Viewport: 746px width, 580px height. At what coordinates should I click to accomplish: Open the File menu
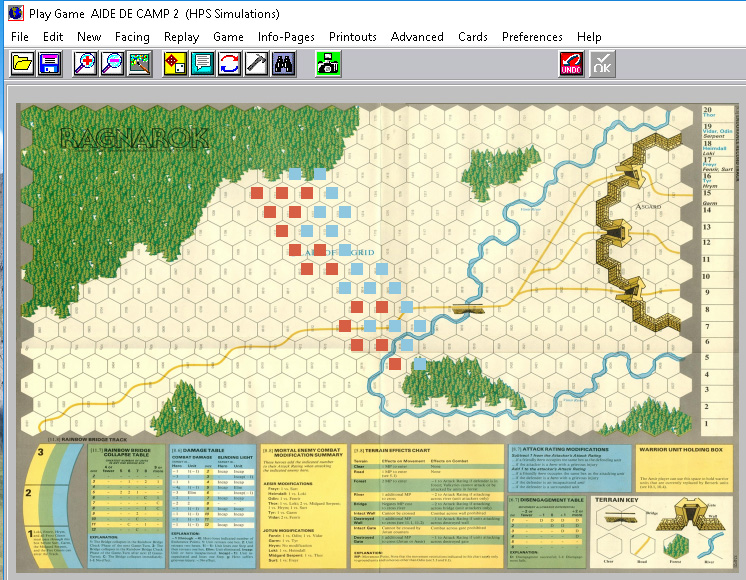[20, 37]
